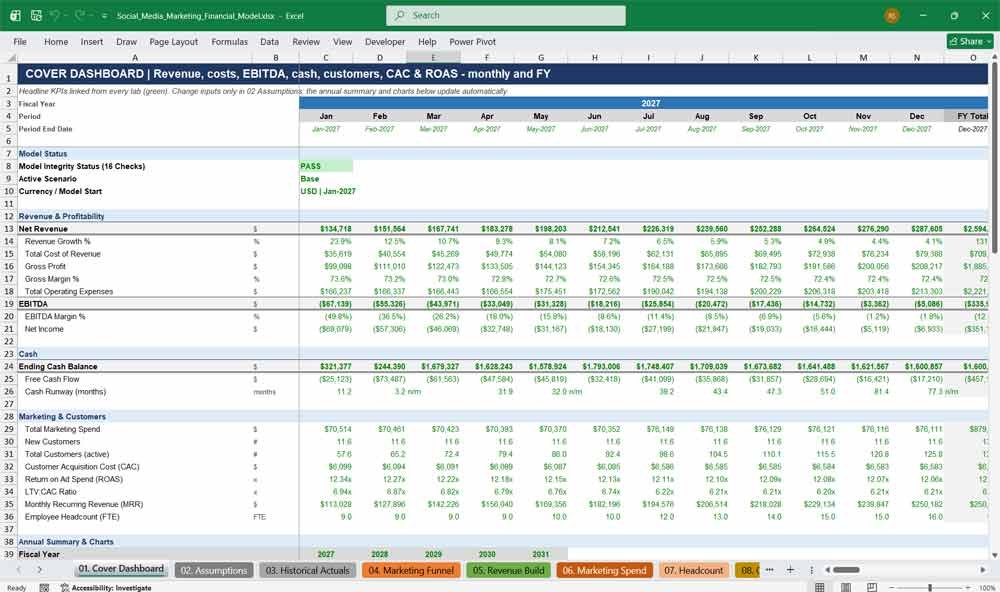The width and height of the screenshot is (1000, 592).
Task: Click the Annual Summary & Charts heading
Action: [x=66, y=542]
